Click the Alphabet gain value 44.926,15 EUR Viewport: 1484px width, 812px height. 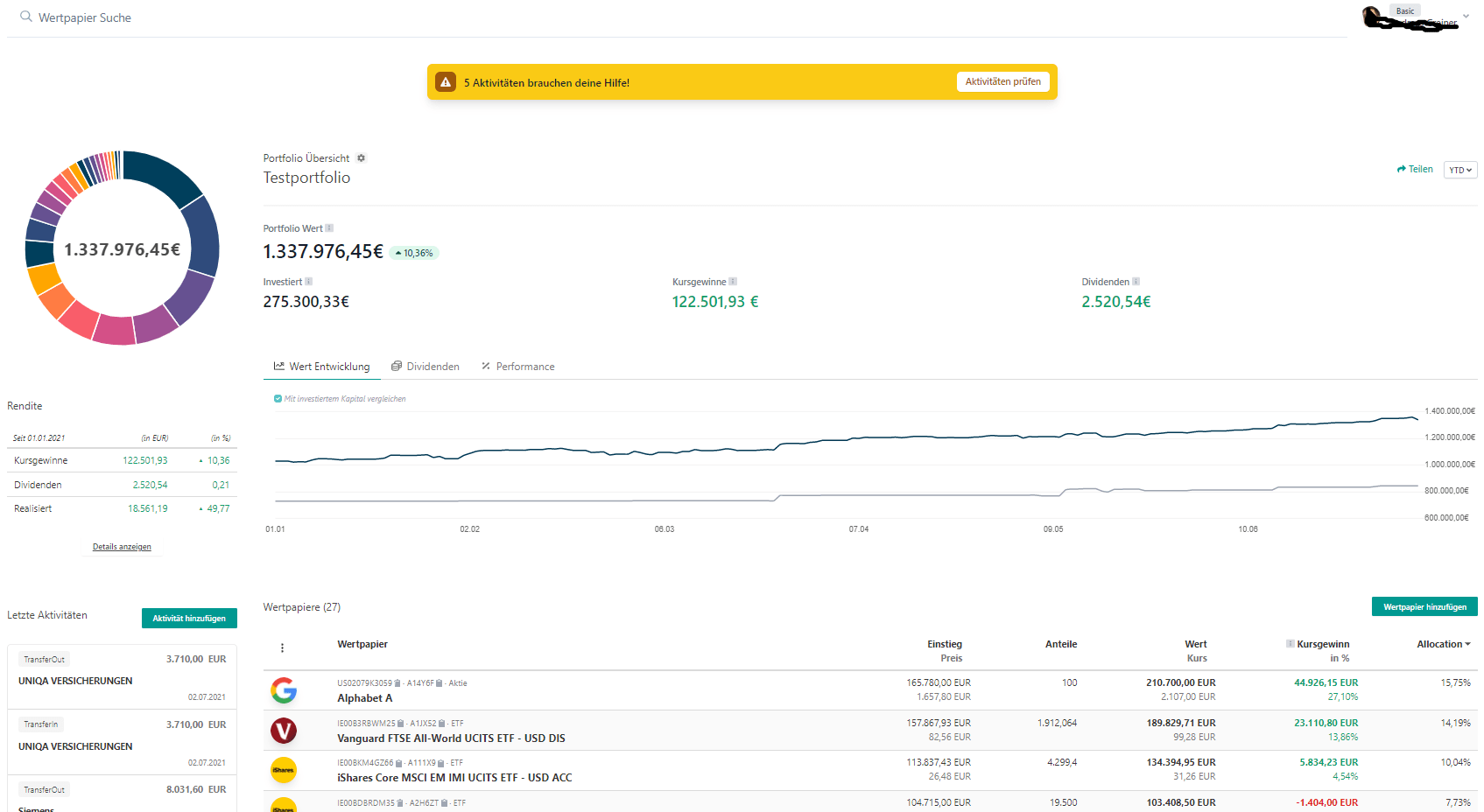[x=1326, y=682]
